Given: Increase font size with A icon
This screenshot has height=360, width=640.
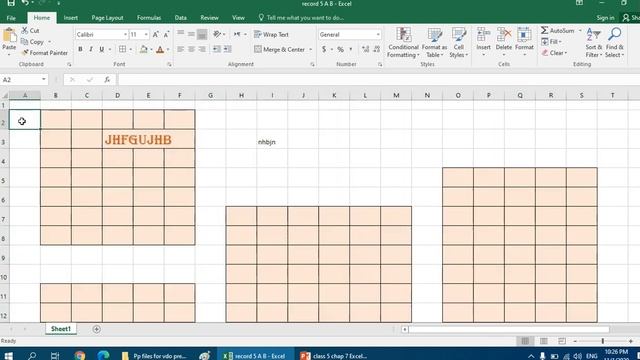Looking at the screenshot, I should tap(156, 35).
